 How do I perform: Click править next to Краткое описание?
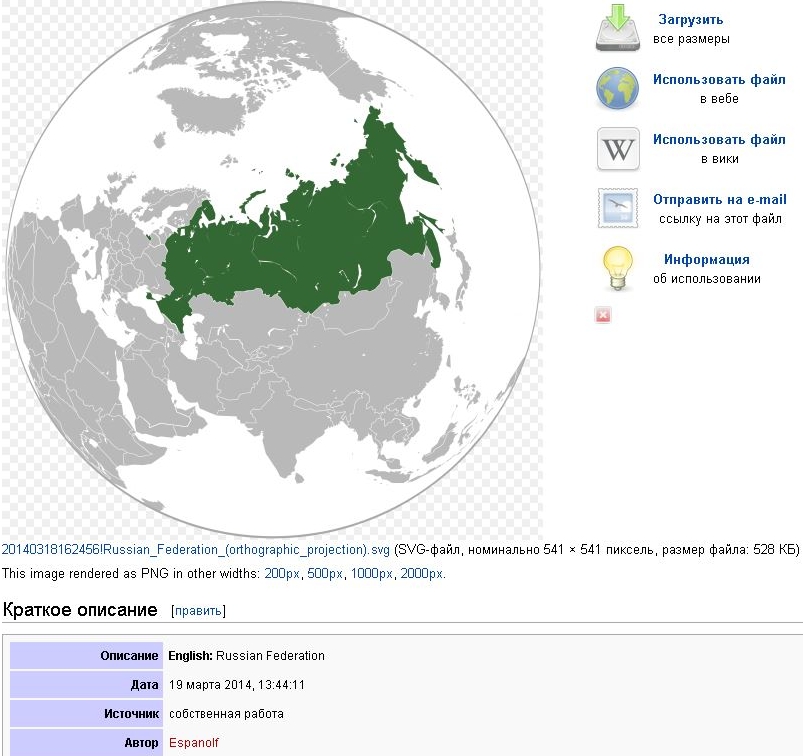tap(198, 611)
